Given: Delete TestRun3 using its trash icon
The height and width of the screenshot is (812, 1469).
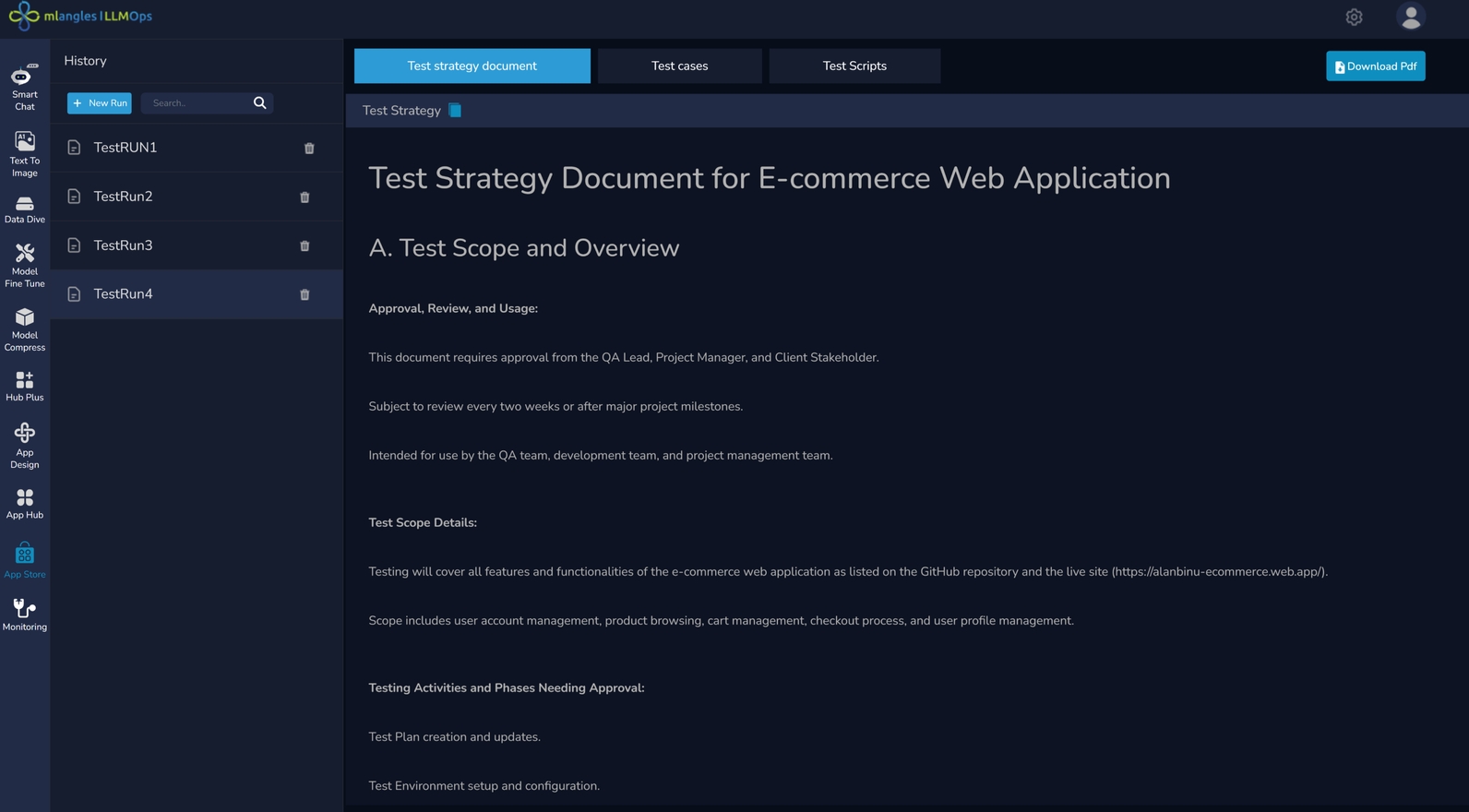Looking at the screenshot, I should (305, 246).
